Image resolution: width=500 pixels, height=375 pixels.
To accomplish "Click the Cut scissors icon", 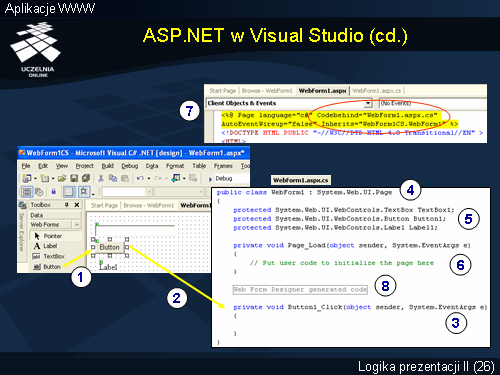I will [x=101, y=178].
